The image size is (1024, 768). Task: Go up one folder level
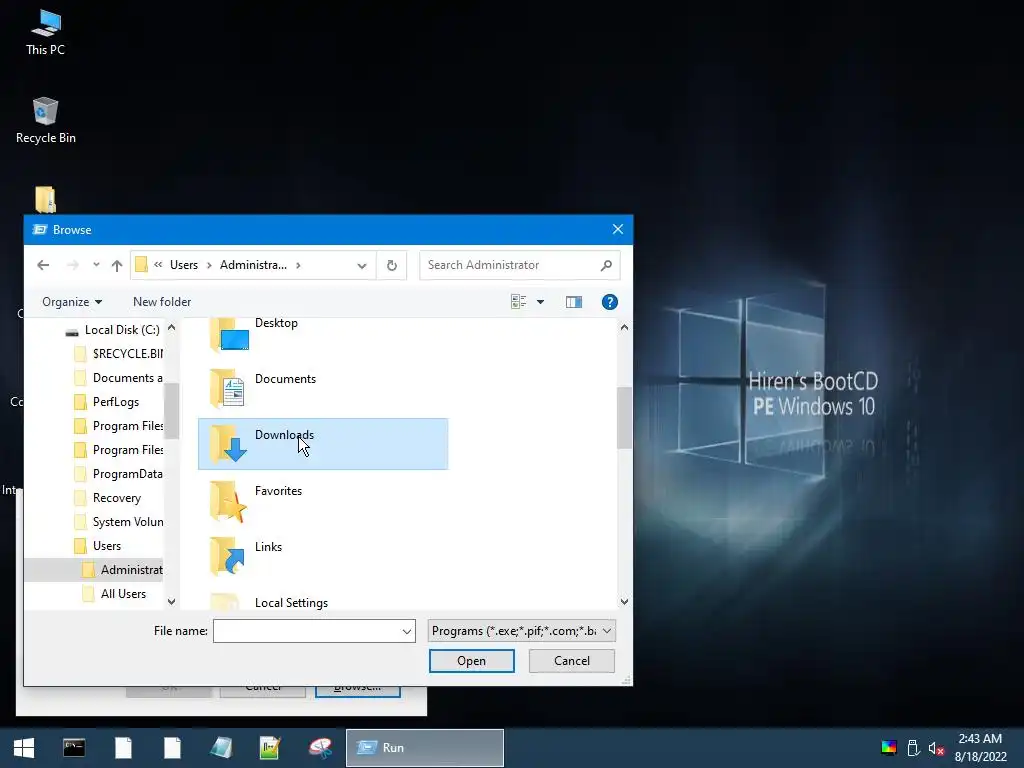click(117, 265)
